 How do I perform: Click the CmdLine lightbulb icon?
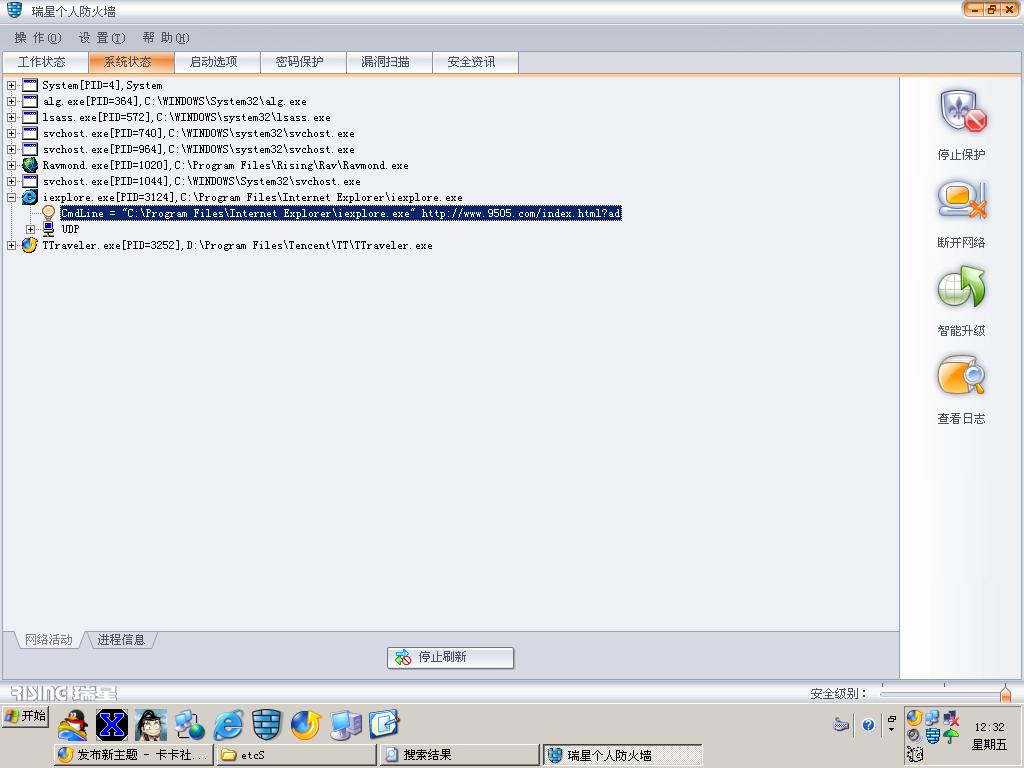tap(48, 213)
